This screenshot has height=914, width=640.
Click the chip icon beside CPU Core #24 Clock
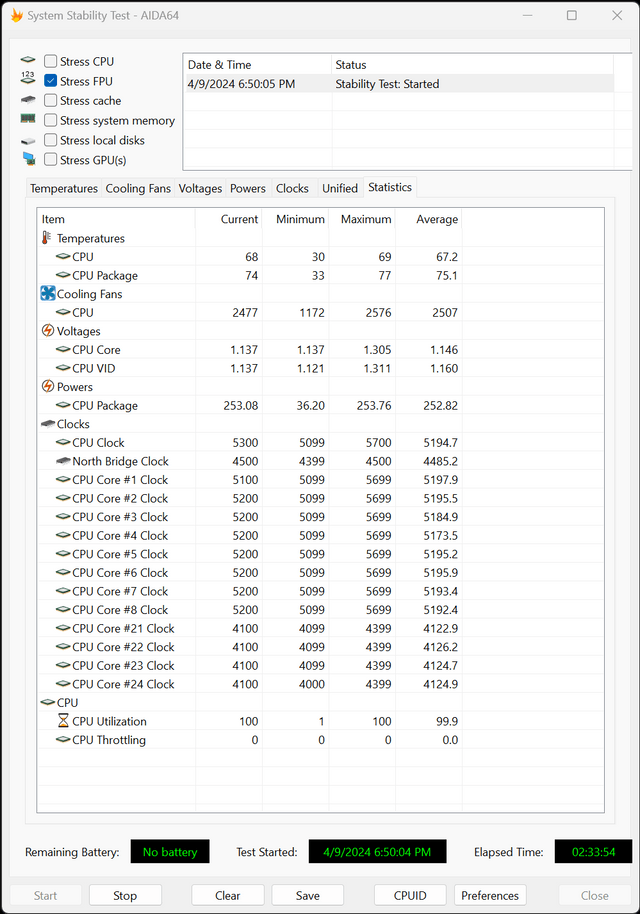63,683
